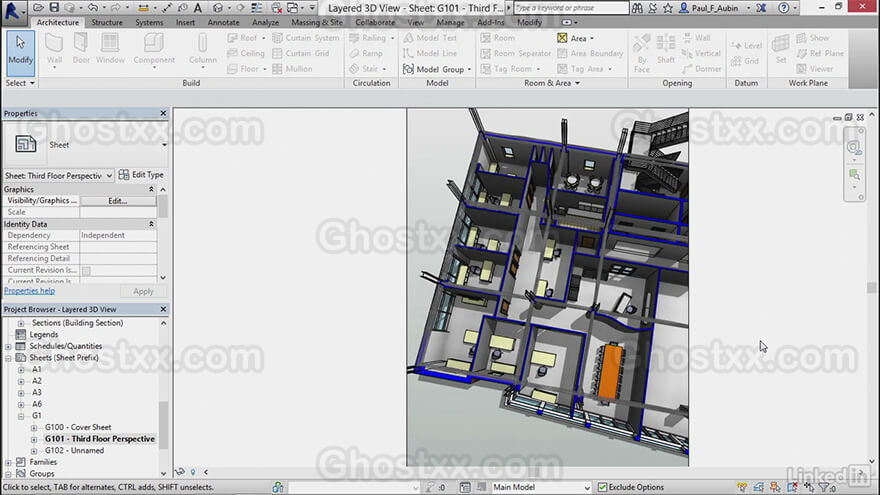Image resolution: width=880 pixels, height=495 pixels.
Task: Click the Legends item in browser
Action: point(44,334)
